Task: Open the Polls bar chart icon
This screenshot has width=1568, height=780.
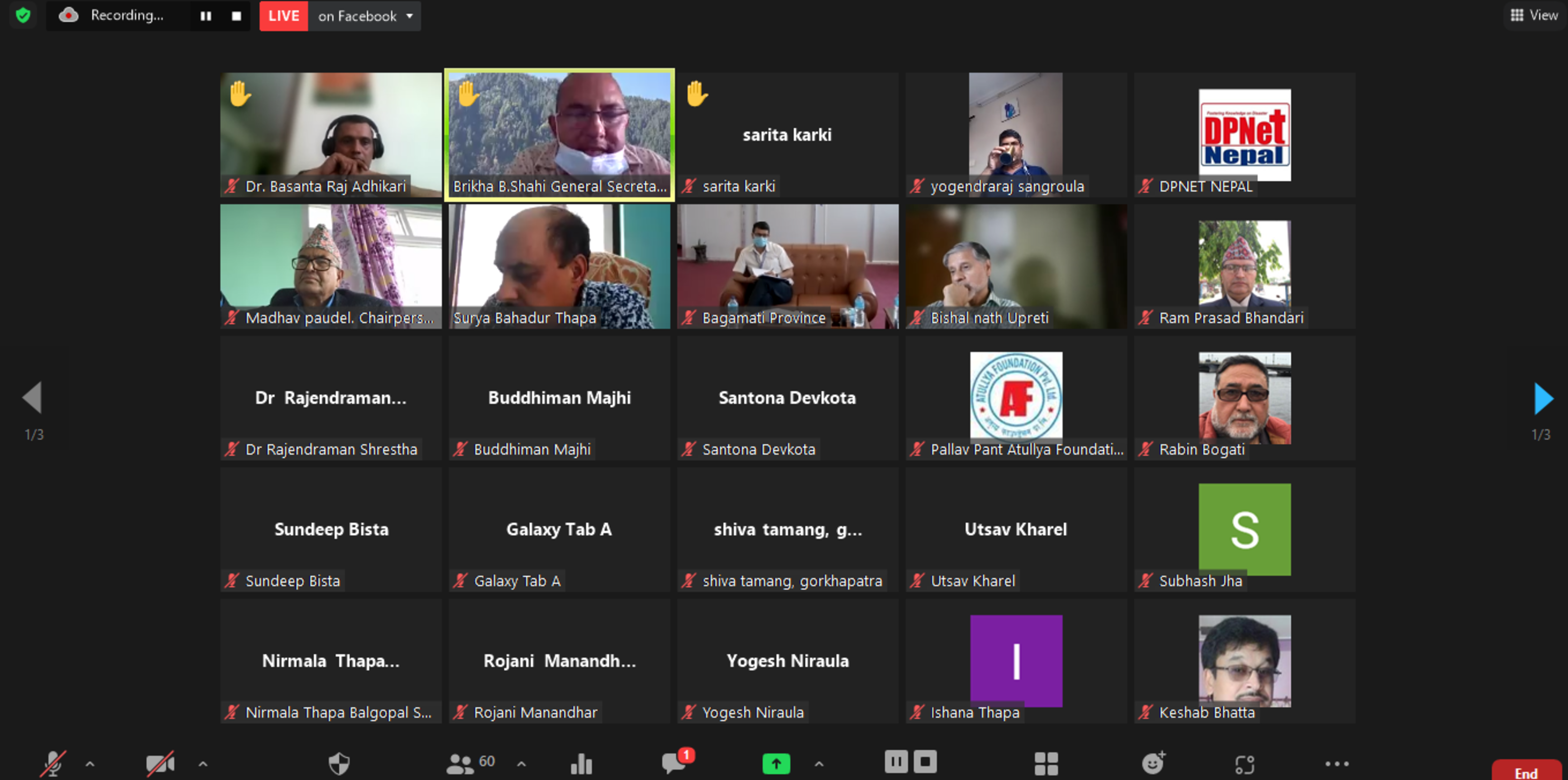Action: (x=581, y=763)
